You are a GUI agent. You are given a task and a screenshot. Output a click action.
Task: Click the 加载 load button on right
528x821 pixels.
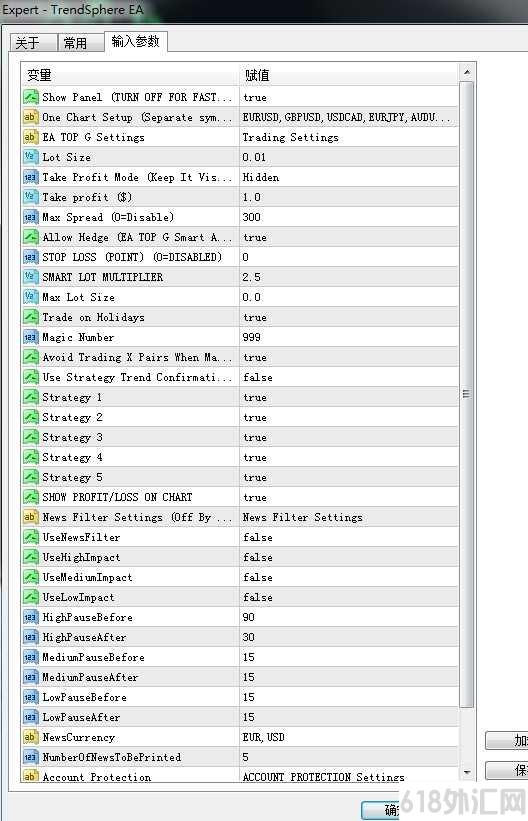(507, 740)
